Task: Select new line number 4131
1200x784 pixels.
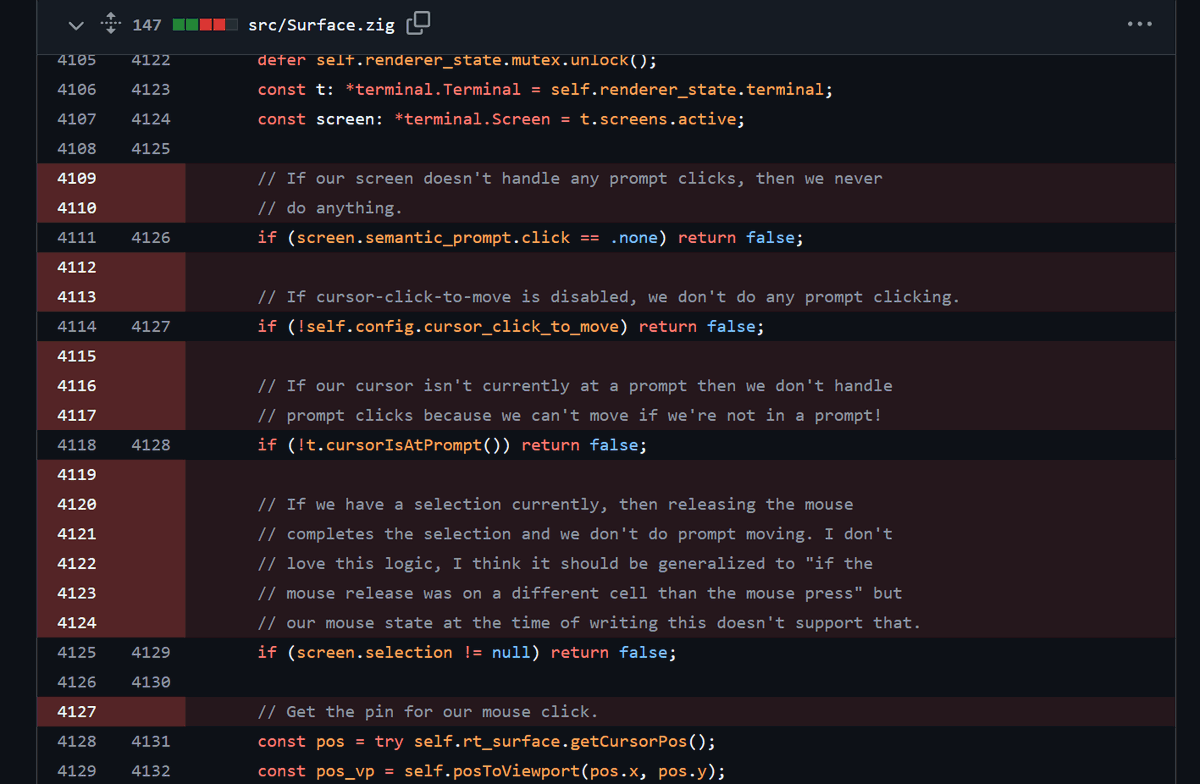Action: pyautogui.click(x=150, y=741)
